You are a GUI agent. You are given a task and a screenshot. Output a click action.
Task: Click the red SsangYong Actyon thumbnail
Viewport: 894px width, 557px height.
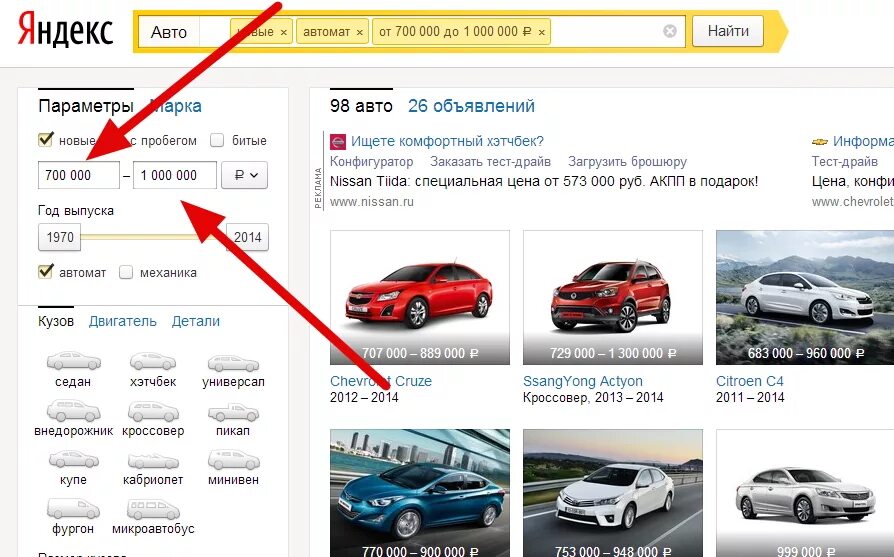613,297
